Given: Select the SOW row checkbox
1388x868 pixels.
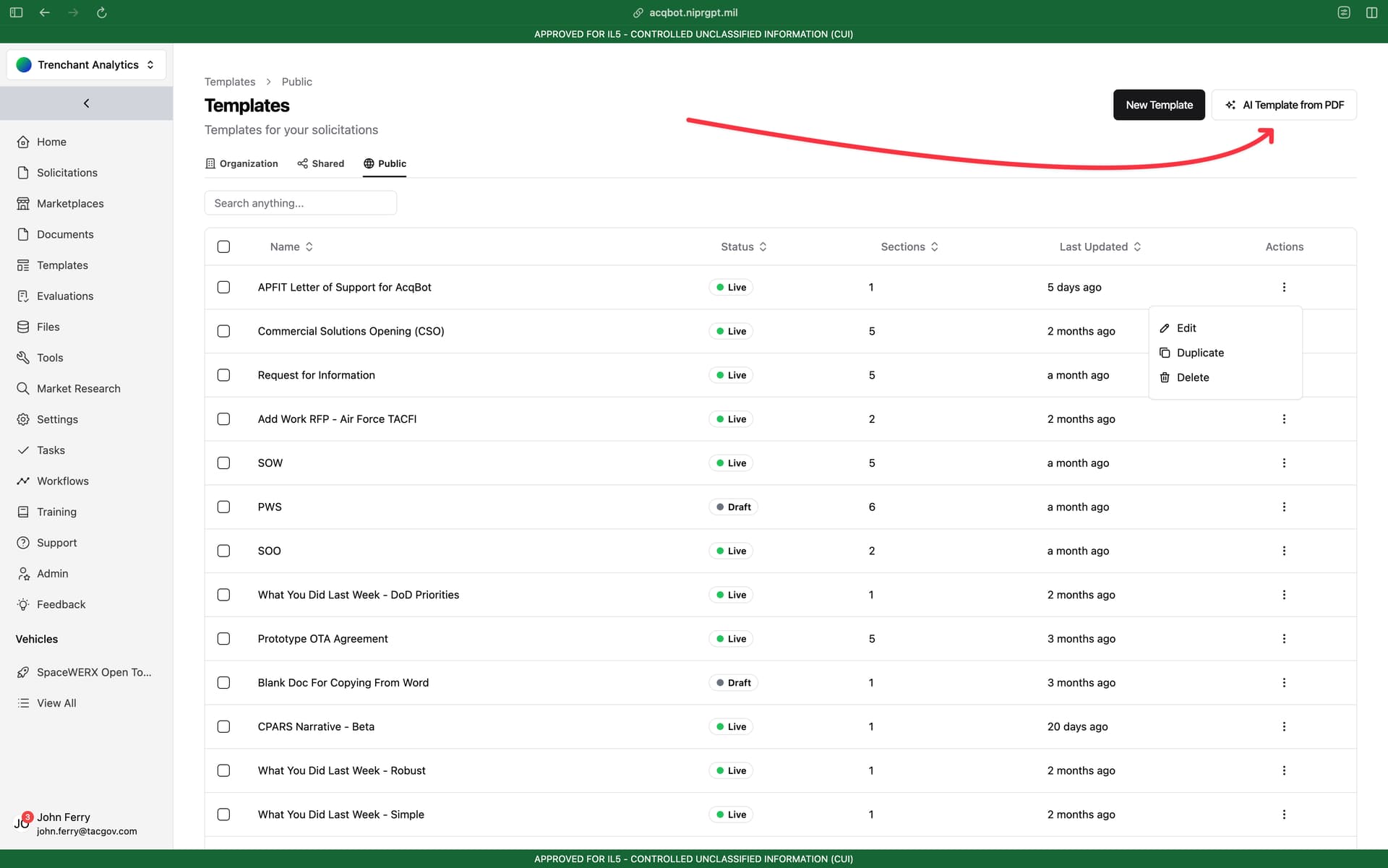Looking at the screenshot, I should [x=223, y=463].
